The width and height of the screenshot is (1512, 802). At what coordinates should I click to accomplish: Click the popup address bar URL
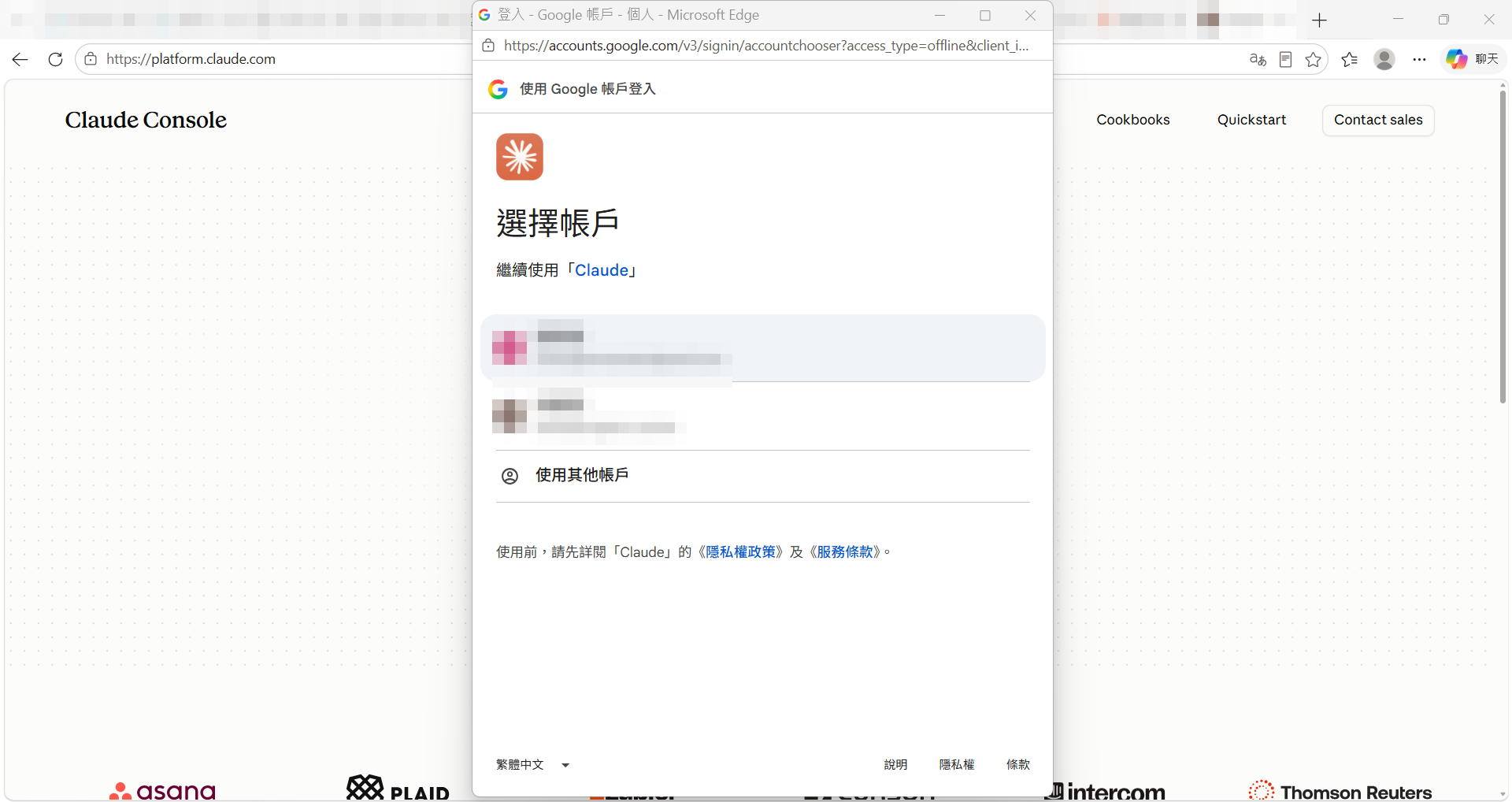[x=766, y=46]
